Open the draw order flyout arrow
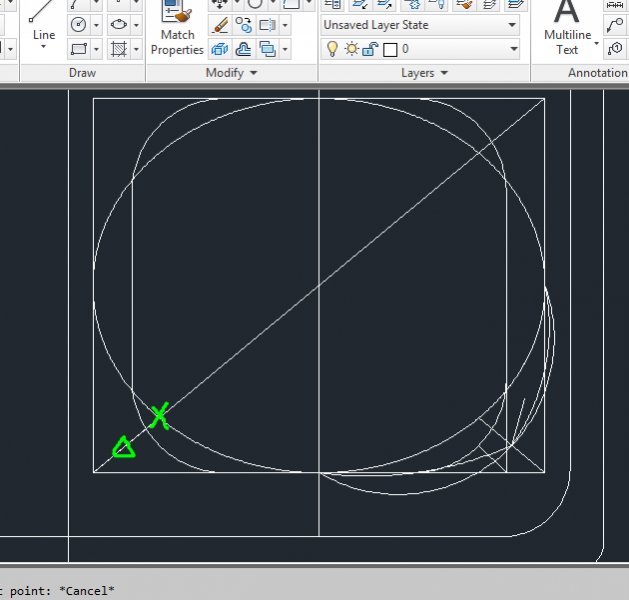The height and width of the screenshot is (600, 629). click(285, 49)
